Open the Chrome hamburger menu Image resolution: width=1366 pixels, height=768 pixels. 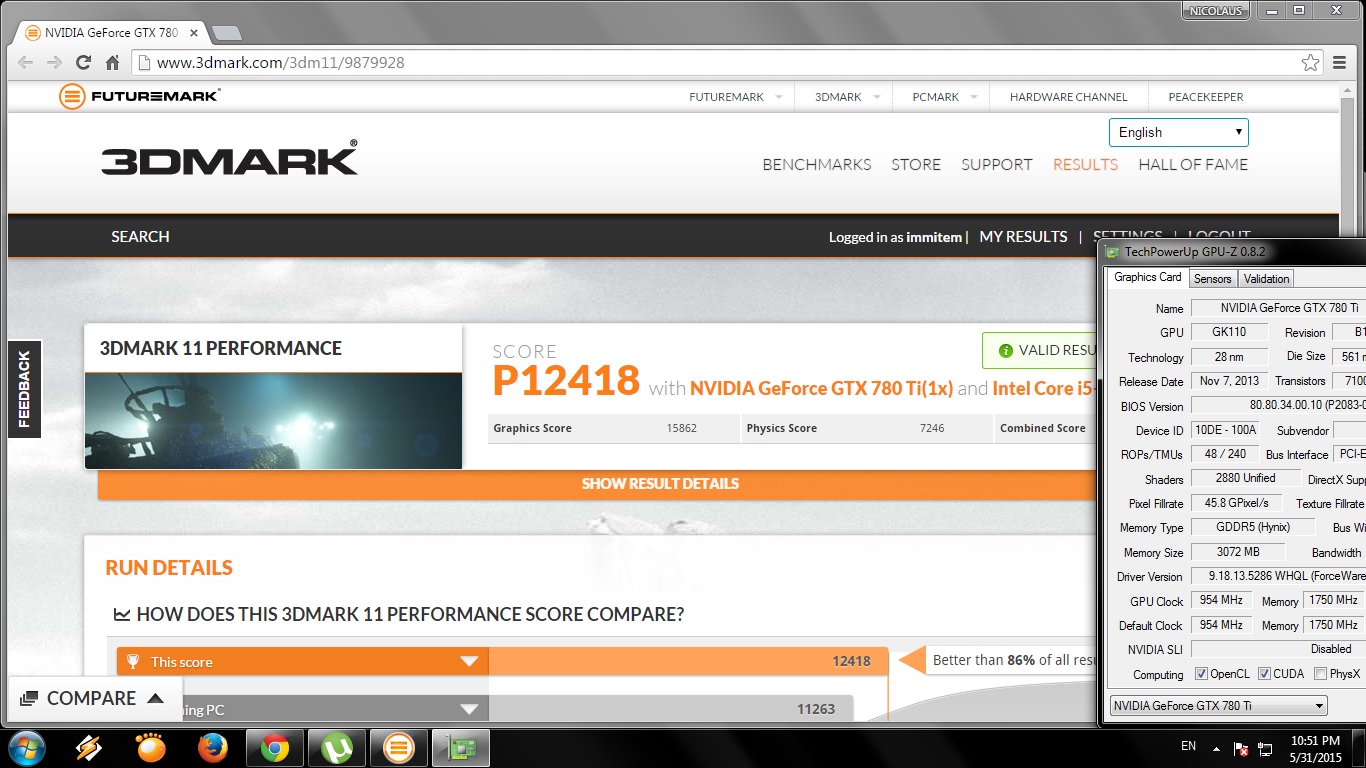tap(1340, 62)
